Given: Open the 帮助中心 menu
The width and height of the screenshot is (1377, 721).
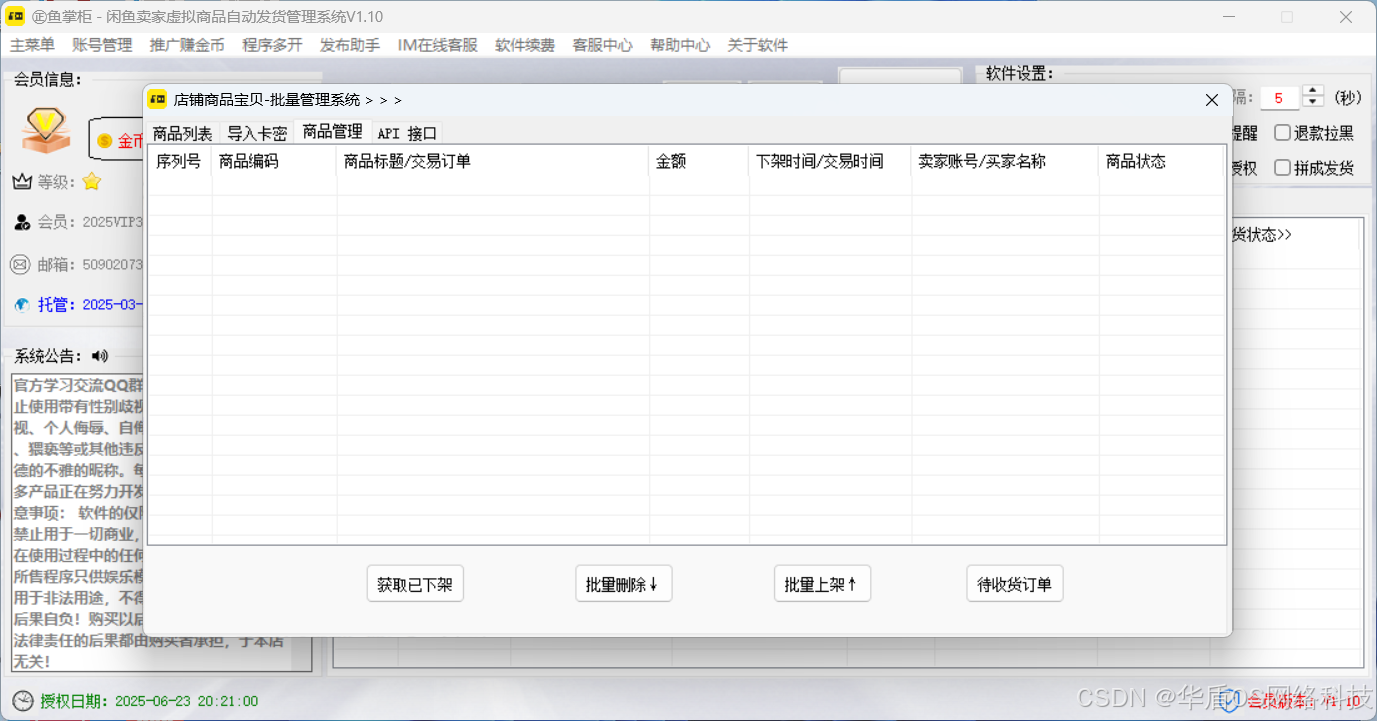Looking at the screenshot, I should [x=680, y=45].
